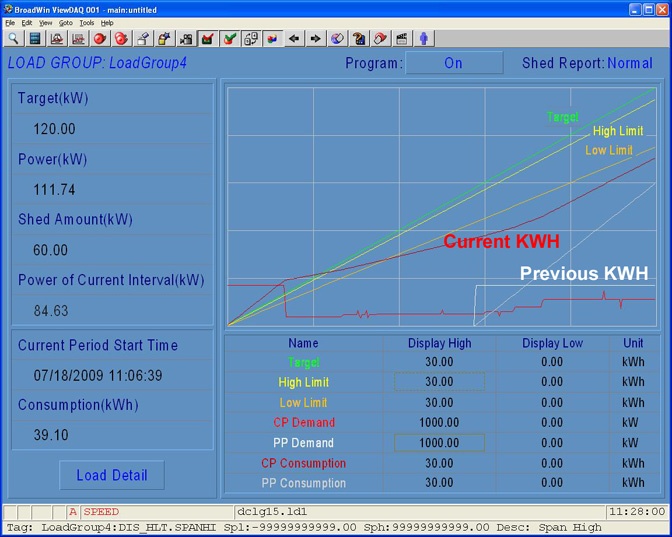Viewport: 672px width, 537px height.
Task: Select the High Limit Display High field
Action: (x=439, y=382)
